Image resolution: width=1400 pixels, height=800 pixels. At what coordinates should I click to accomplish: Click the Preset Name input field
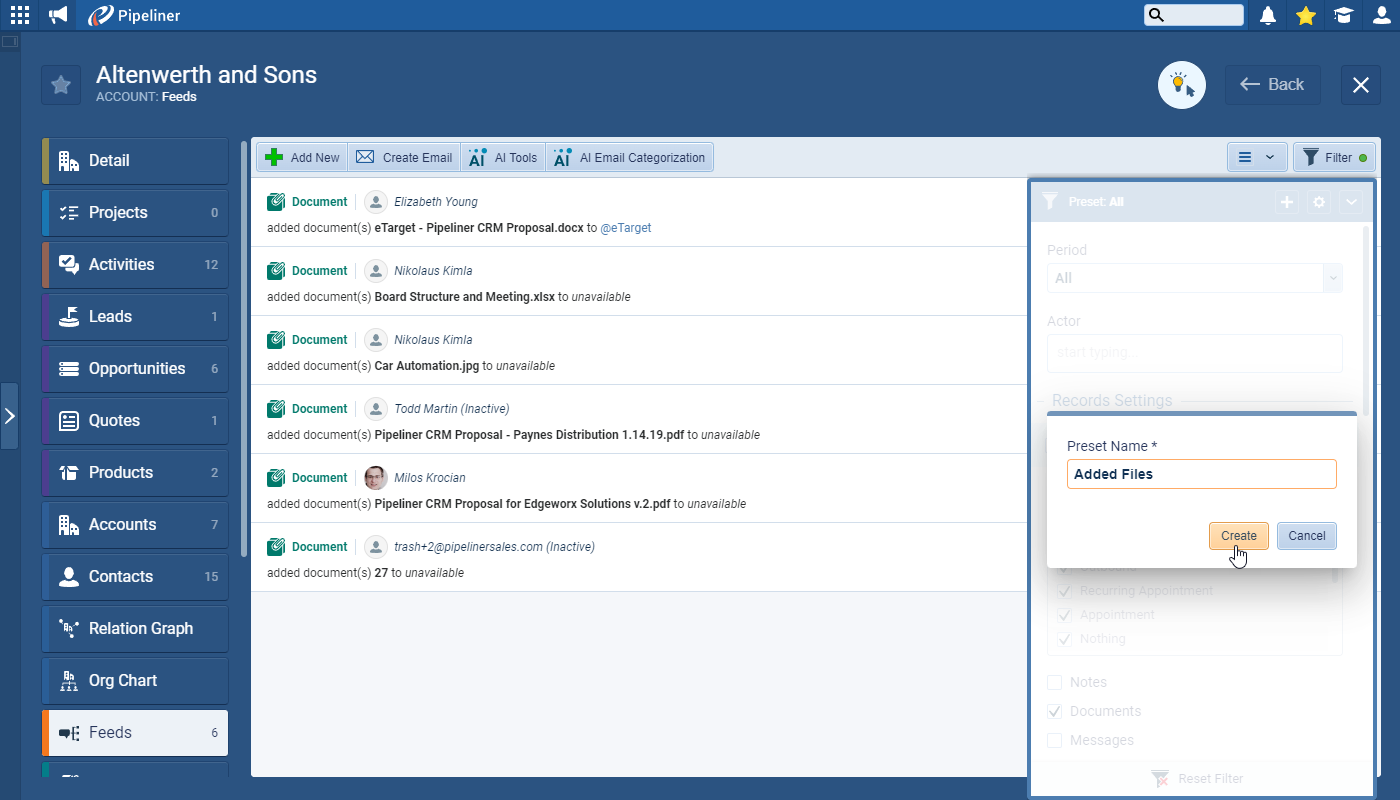coord(1201,474)
